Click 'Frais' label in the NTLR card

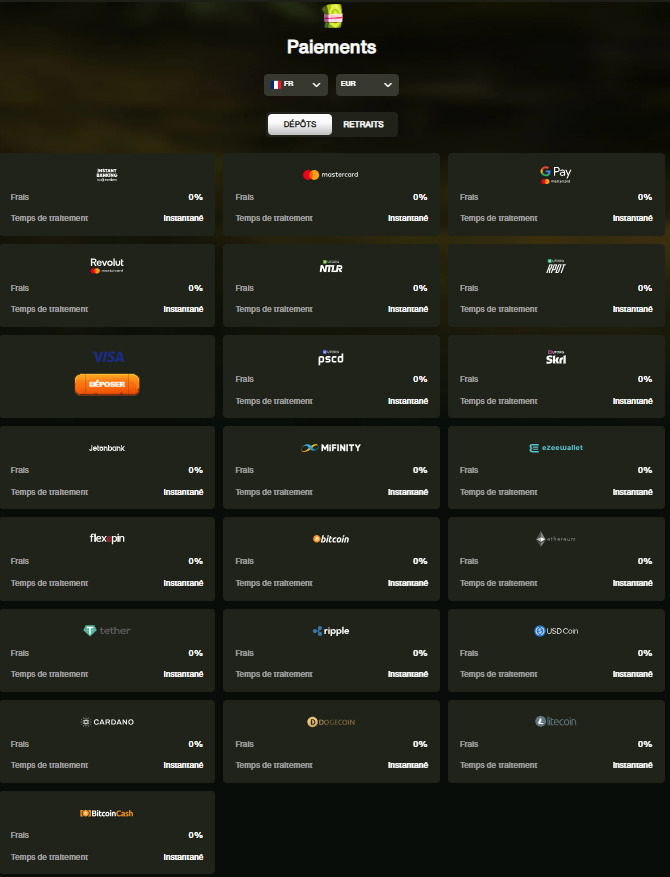click(244, 288)
